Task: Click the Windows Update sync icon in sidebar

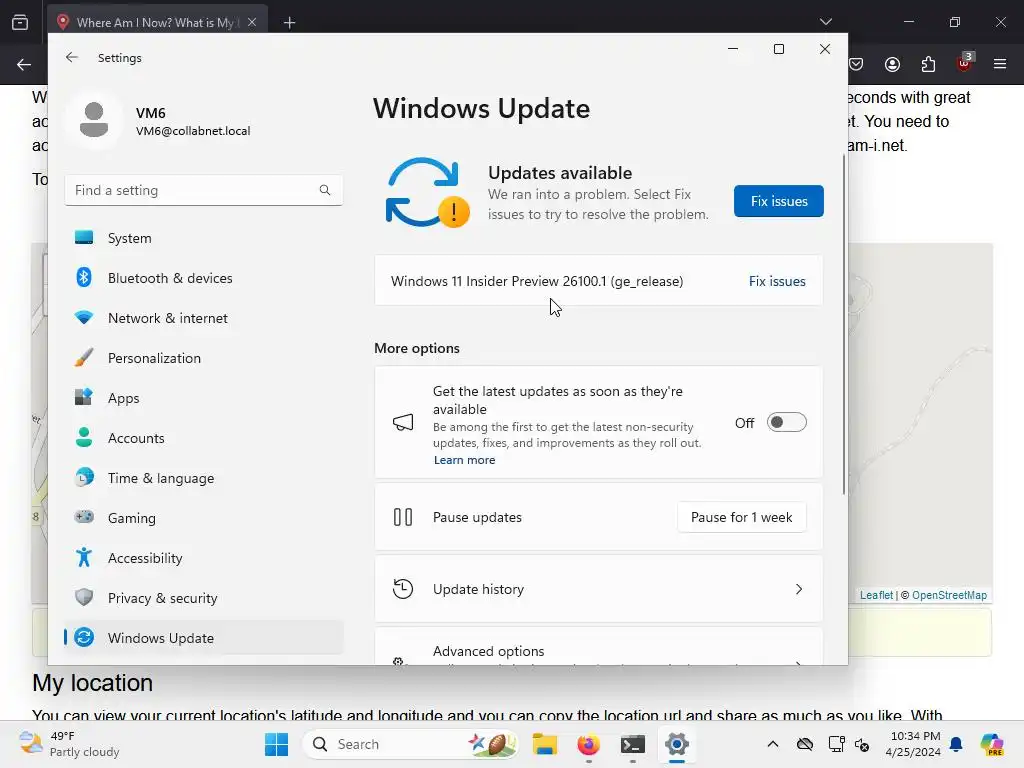Action: click(84, 637)
